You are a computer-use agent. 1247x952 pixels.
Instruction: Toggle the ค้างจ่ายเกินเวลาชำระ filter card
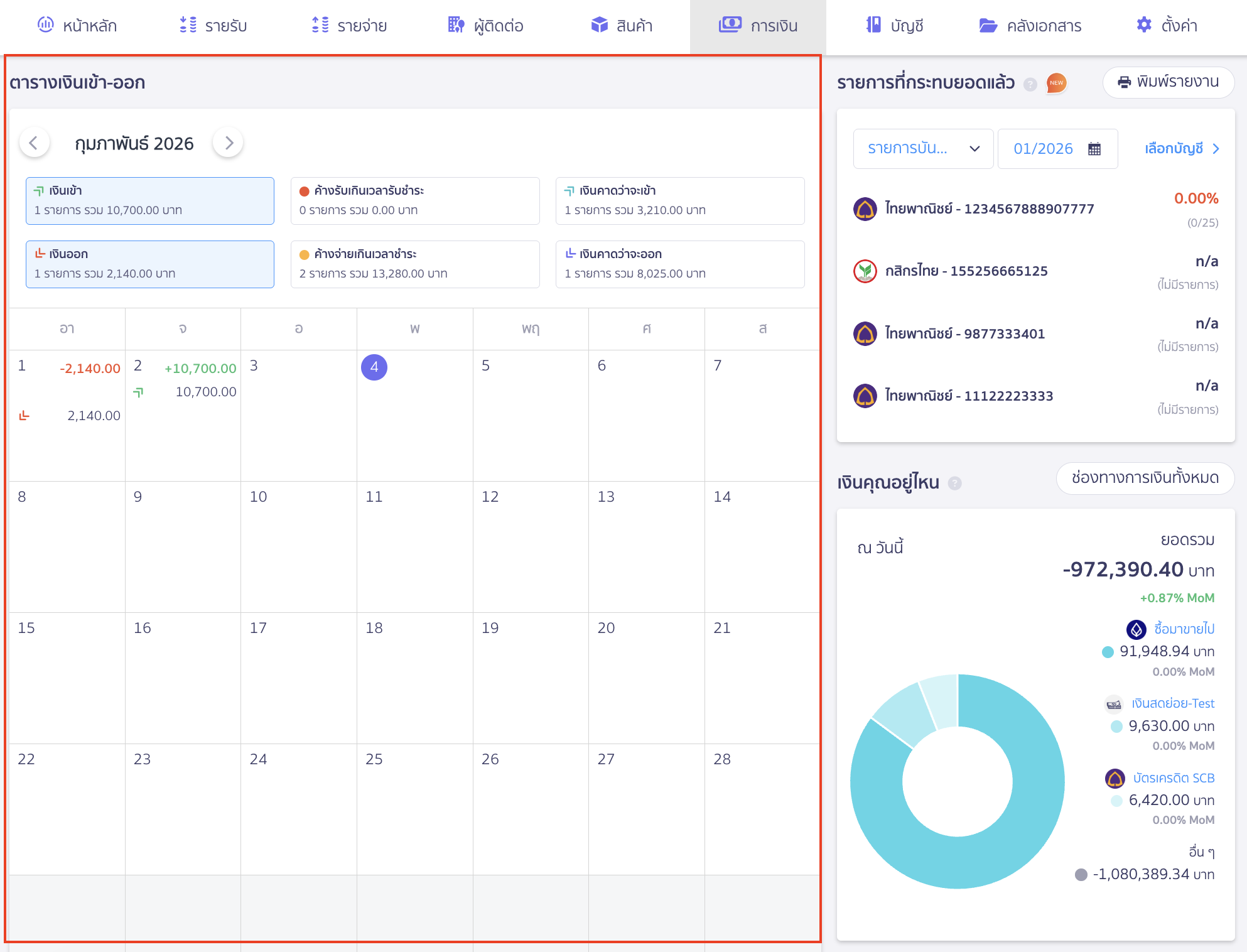click(415, 264)
